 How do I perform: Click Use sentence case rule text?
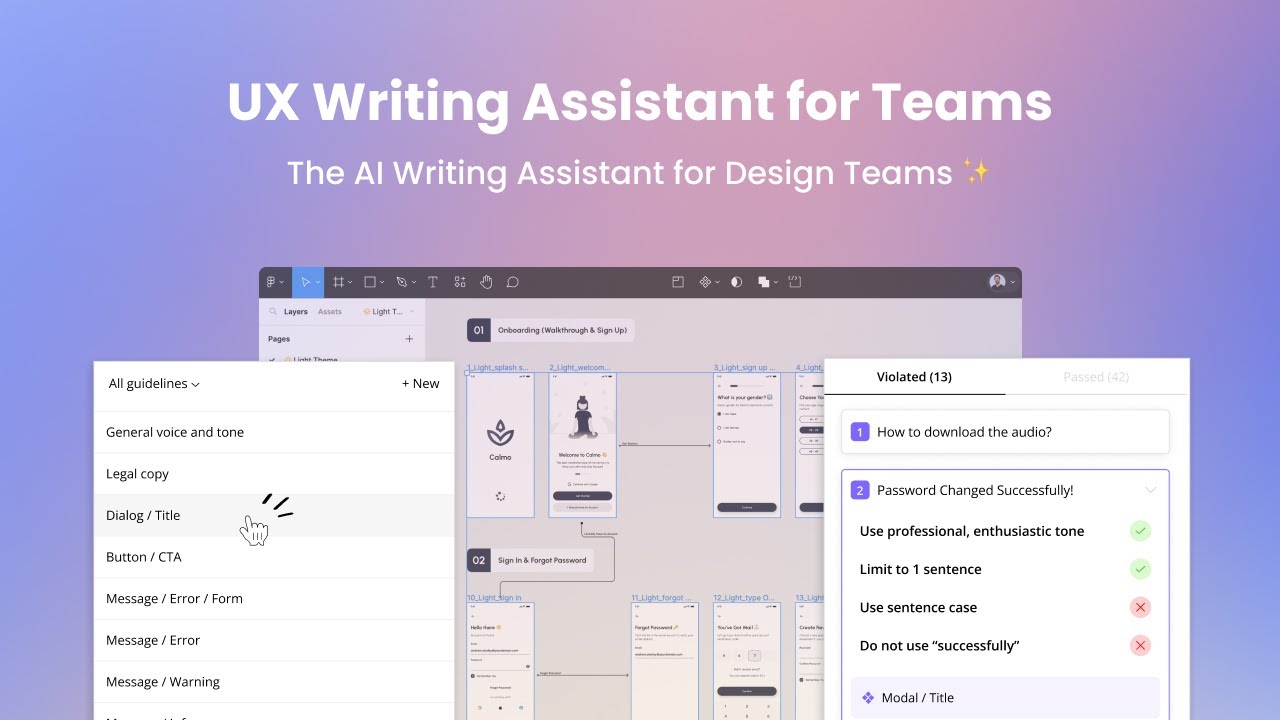(918, 608)
